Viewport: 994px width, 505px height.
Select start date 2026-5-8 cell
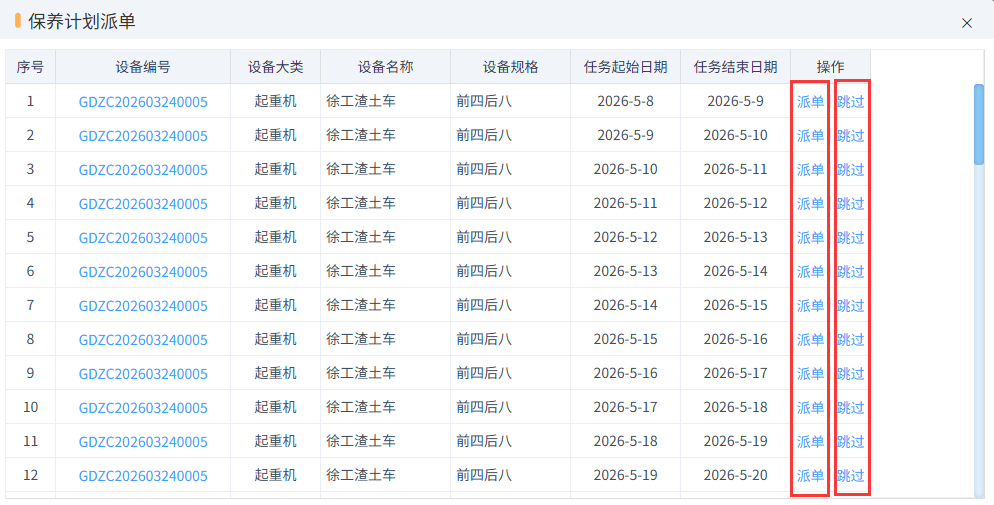[626, 101]
